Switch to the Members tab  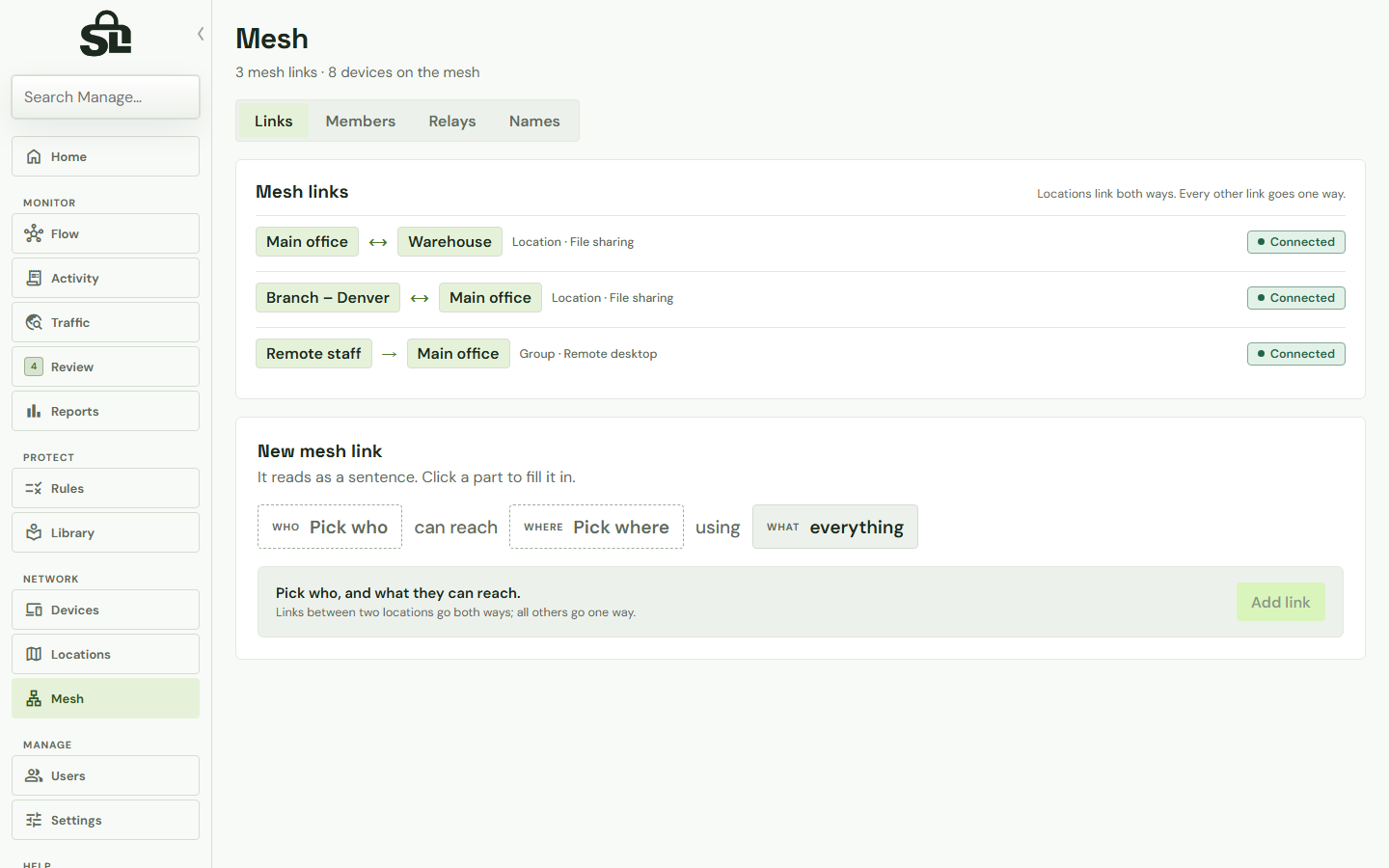pyautogui.click(x=361, y=121)
